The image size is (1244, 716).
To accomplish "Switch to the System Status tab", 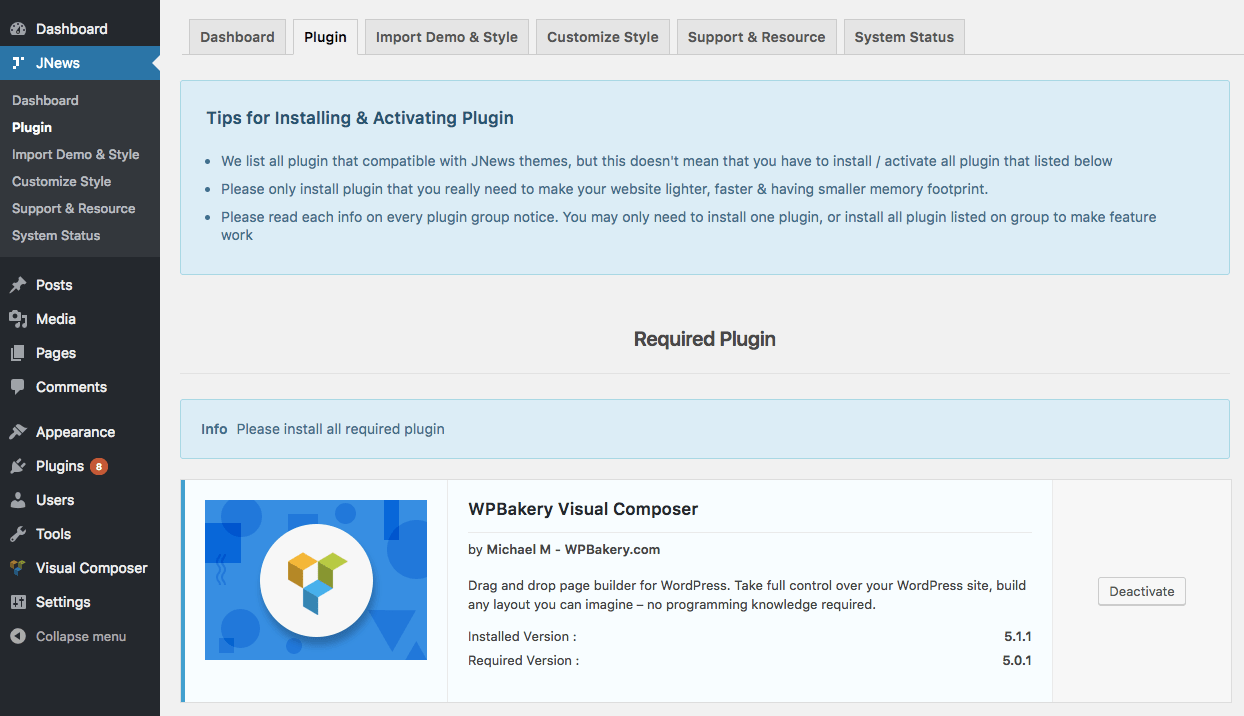I will point(904,37).
